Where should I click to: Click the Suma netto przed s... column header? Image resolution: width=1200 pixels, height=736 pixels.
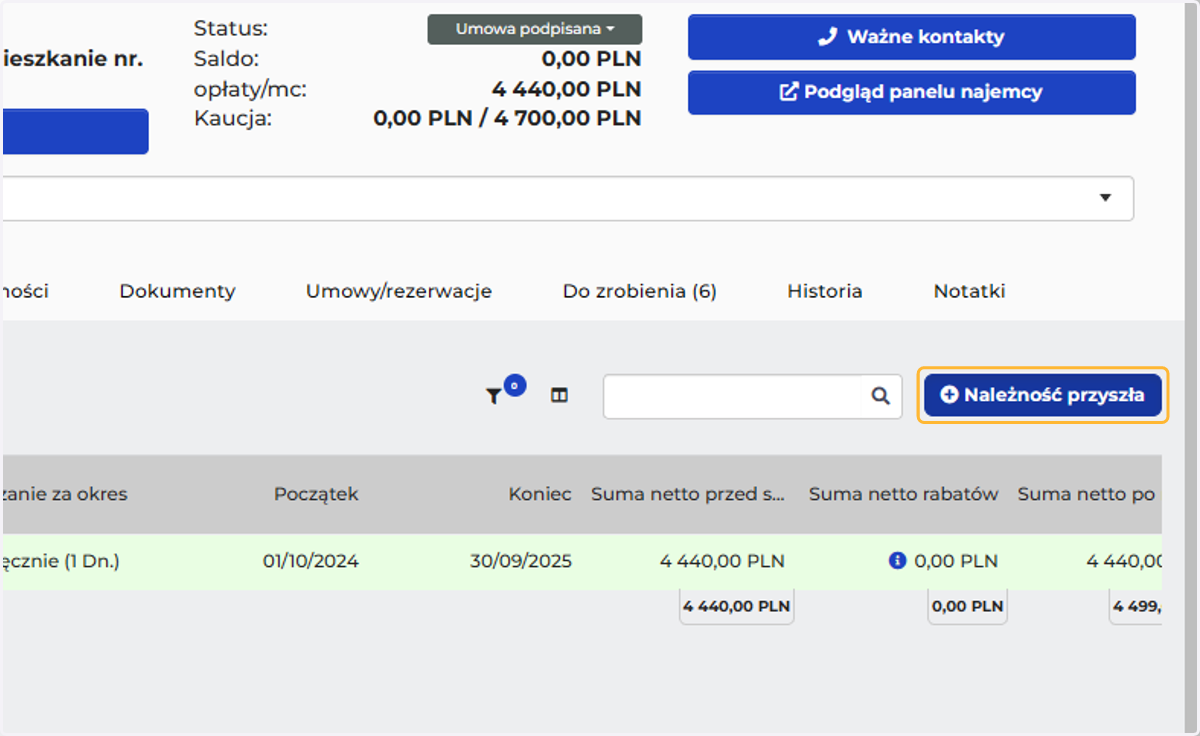(x=688, y=494)
